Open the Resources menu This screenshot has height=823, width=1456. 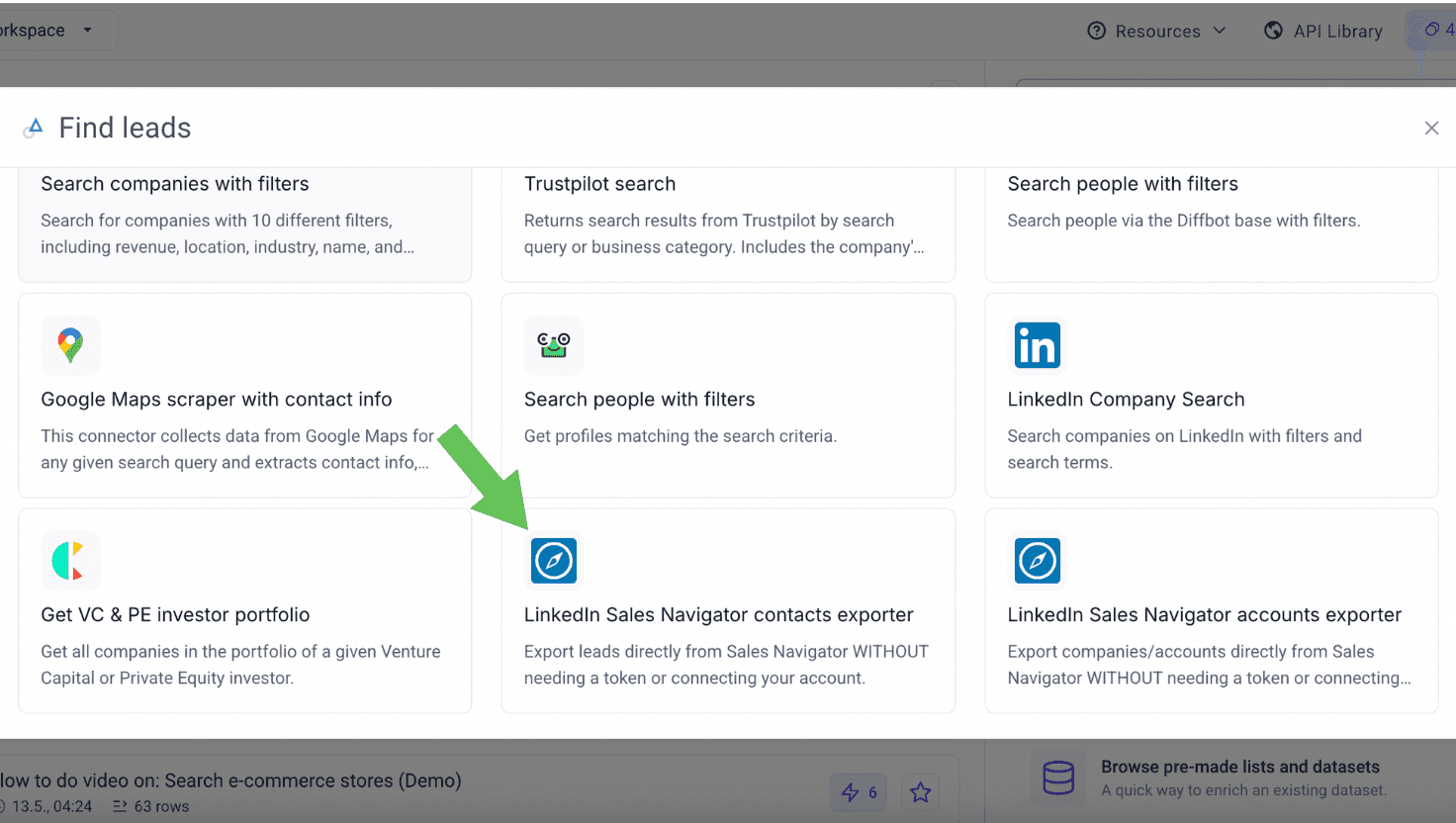[1157, 31]
